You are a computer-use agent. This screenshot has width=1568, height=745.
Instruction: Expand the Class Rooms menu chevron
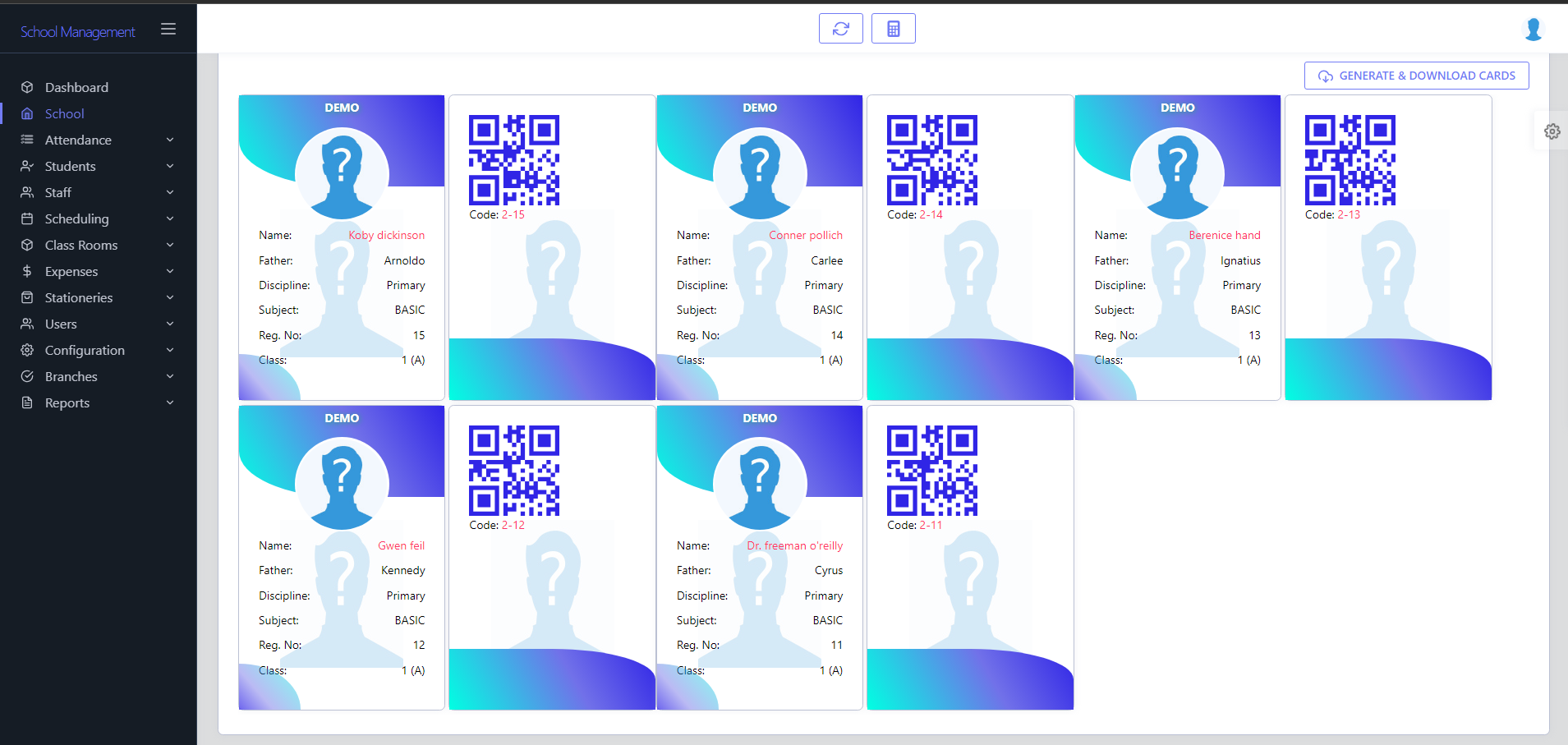tap(170, 245)
